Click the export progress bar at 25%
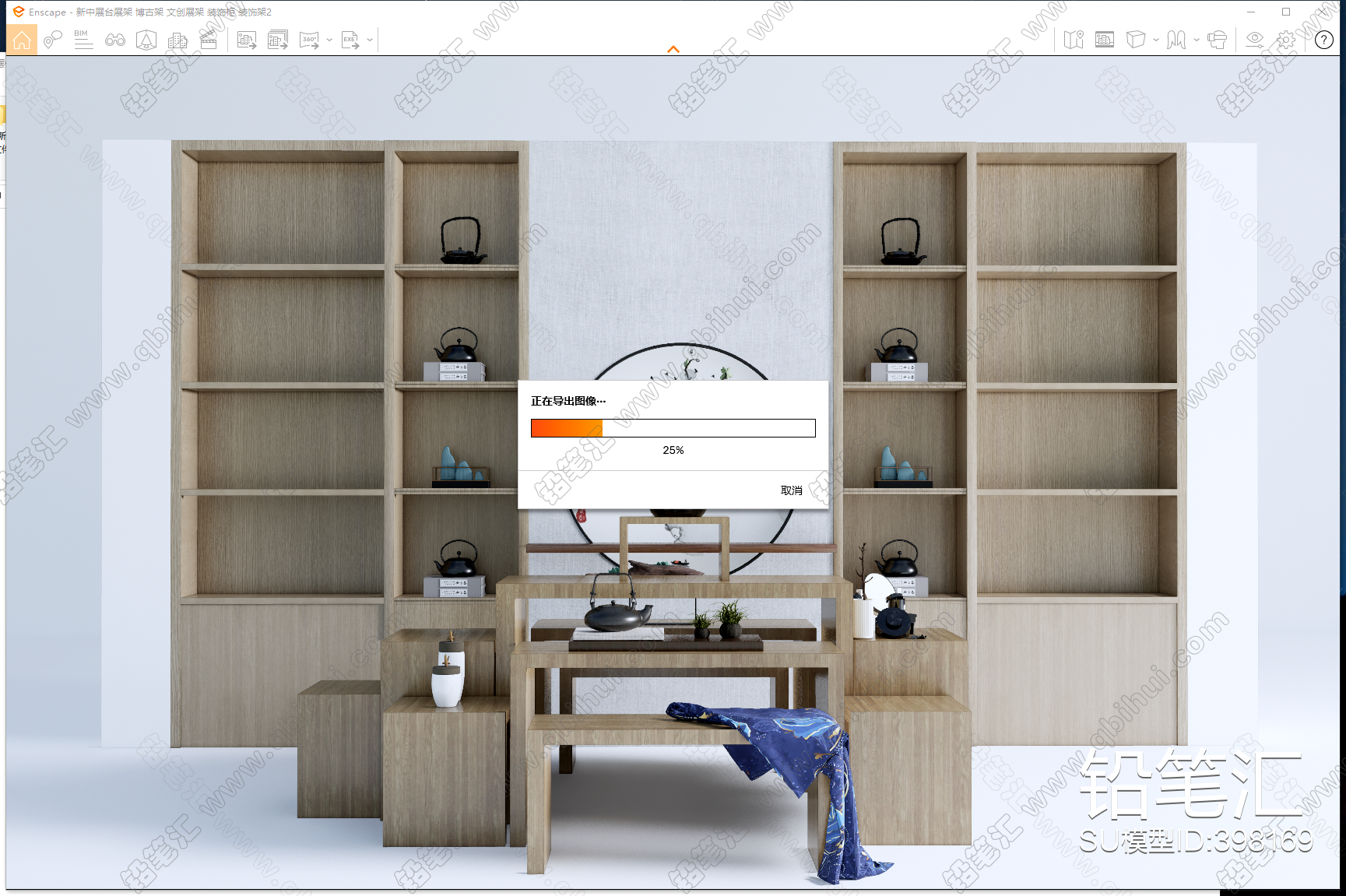 point(673,428)
